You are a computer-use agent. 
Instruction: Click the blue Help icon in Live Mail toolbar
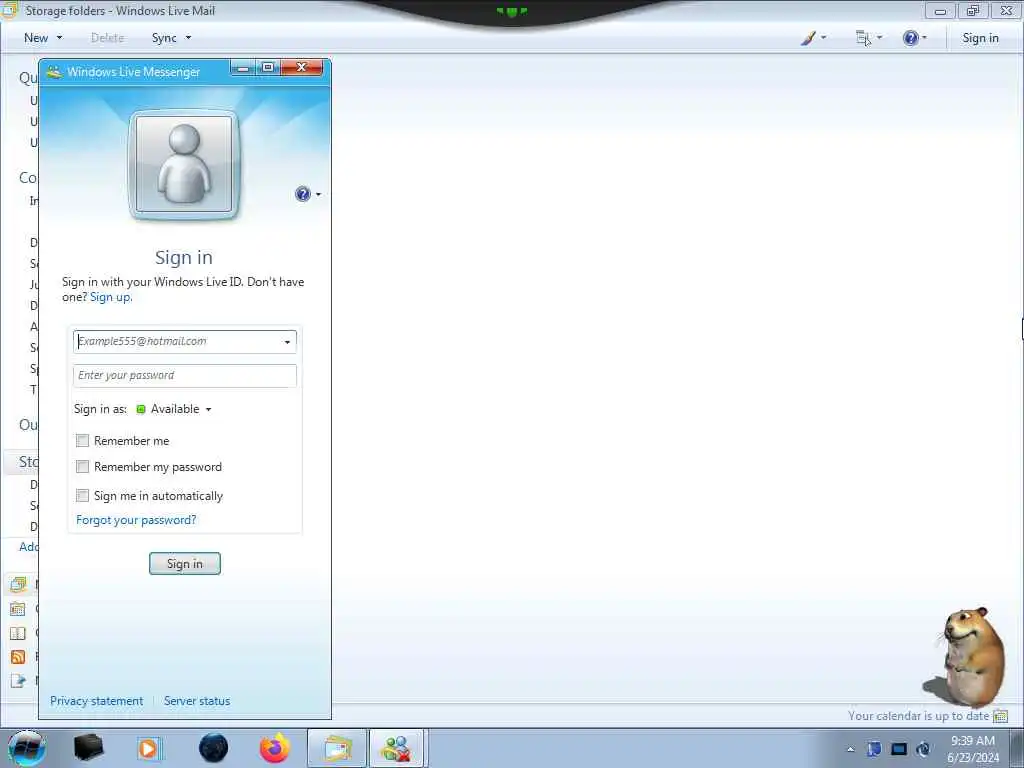pos(910,38)
